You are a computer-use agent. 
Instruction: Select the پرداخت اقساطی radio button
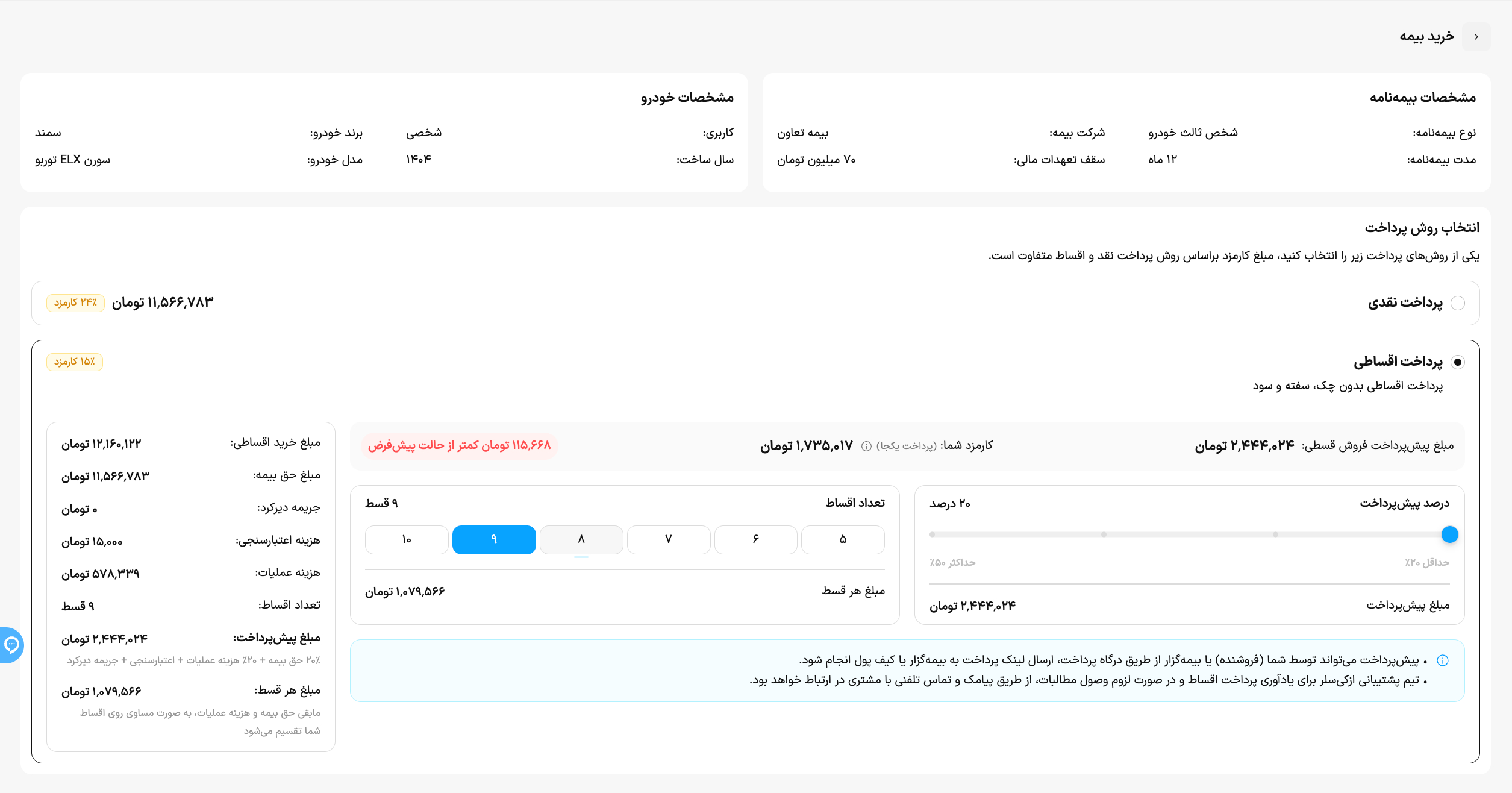(1458, 362)
